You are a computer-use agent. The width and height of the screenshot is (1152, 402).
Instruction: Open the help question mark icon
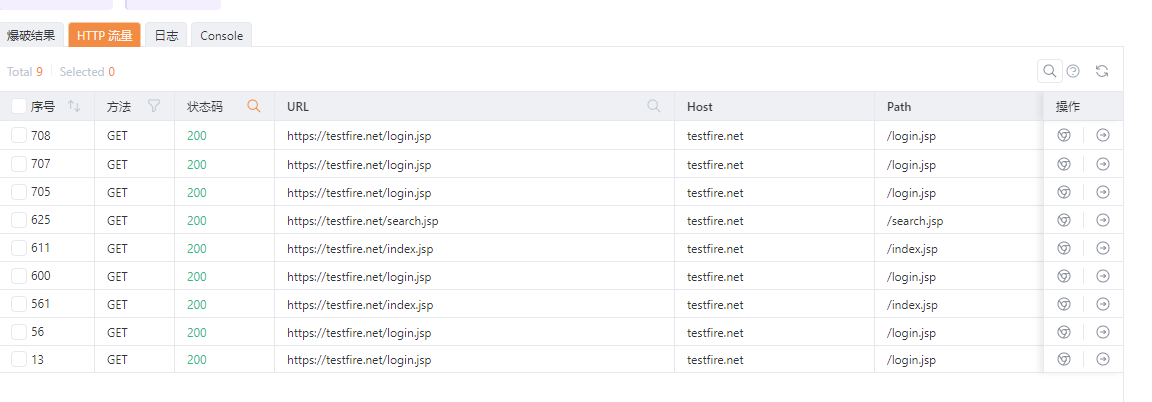pos(1073,71)
